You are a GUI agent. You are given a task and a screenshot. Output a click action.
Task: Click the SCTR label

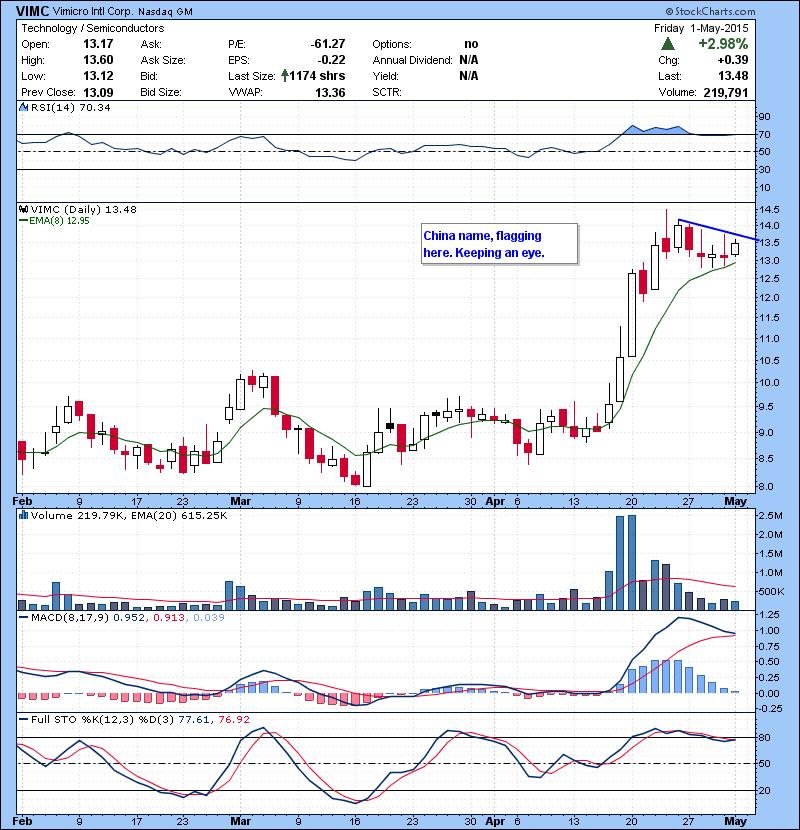click(387, 92)
